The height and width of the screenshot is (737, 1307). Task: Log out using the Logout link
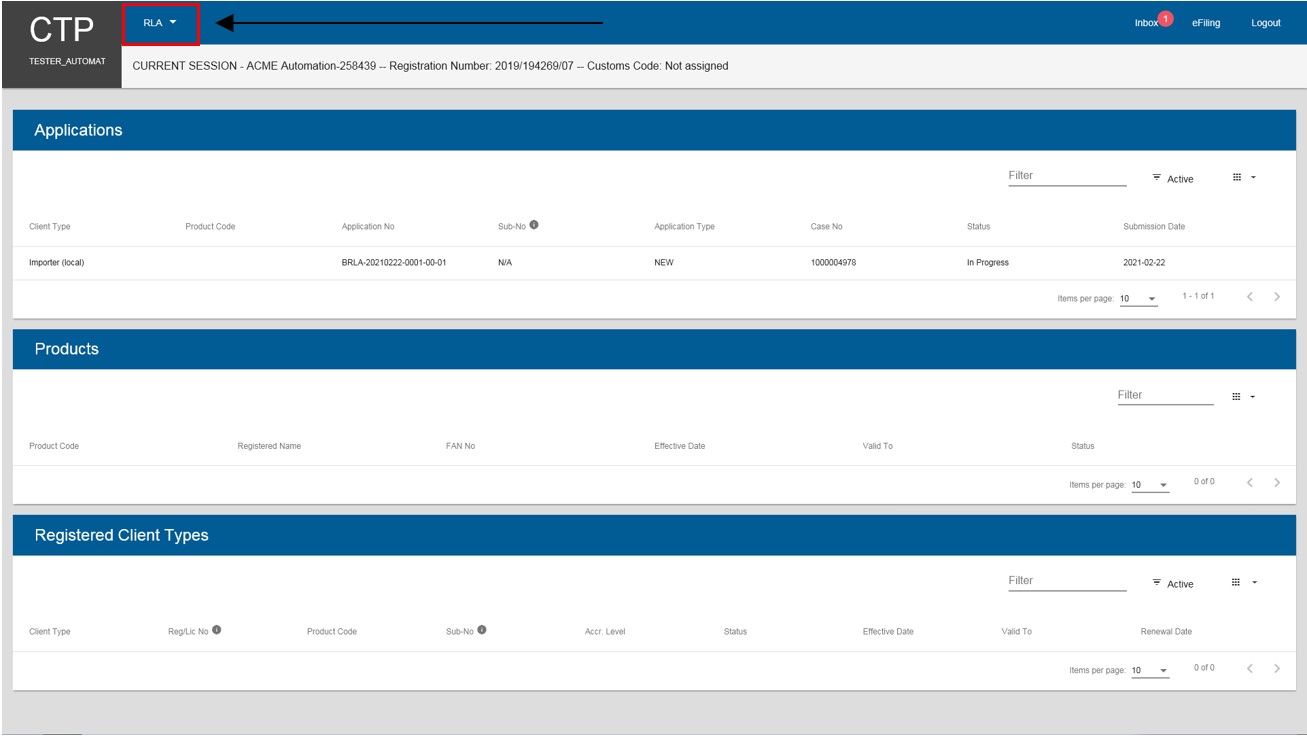tap(1265, 23)
